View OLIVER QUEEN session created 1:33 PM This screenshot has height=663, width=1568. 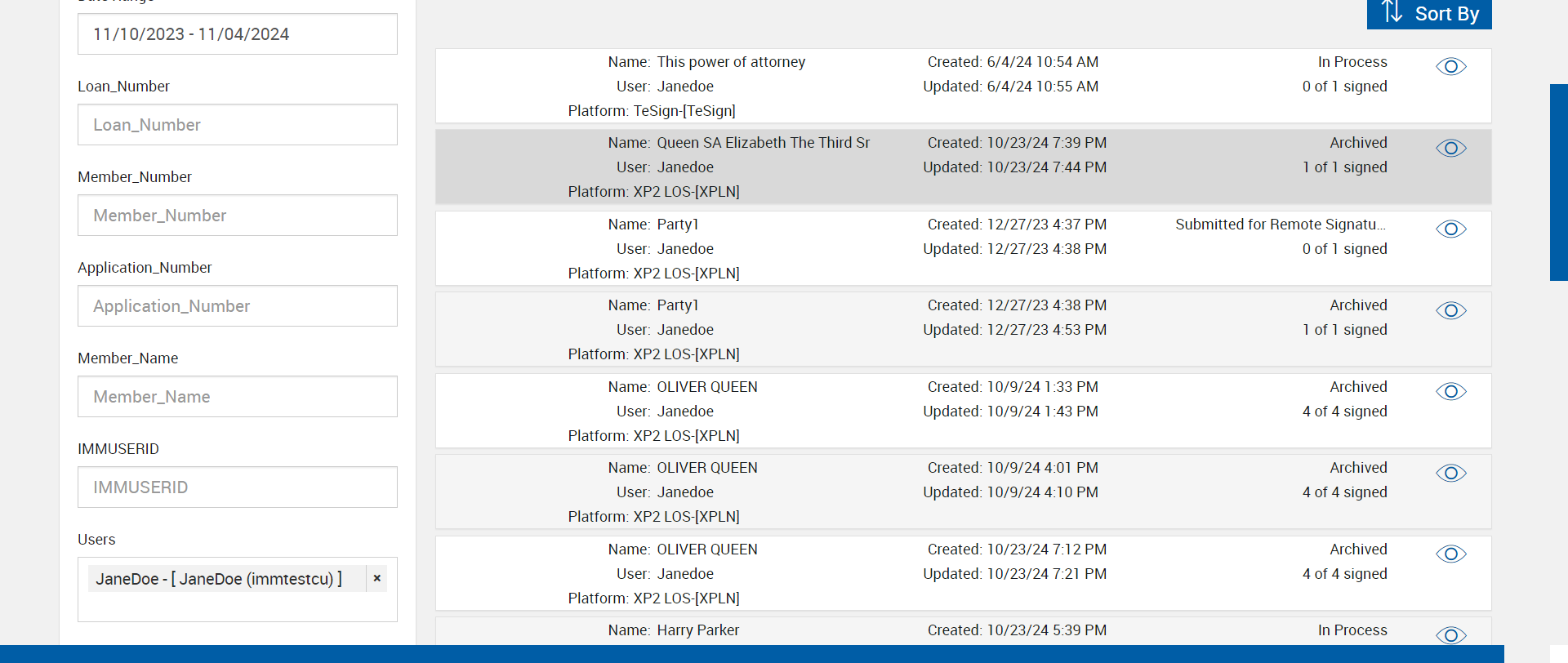click(x=1450, y=392)
